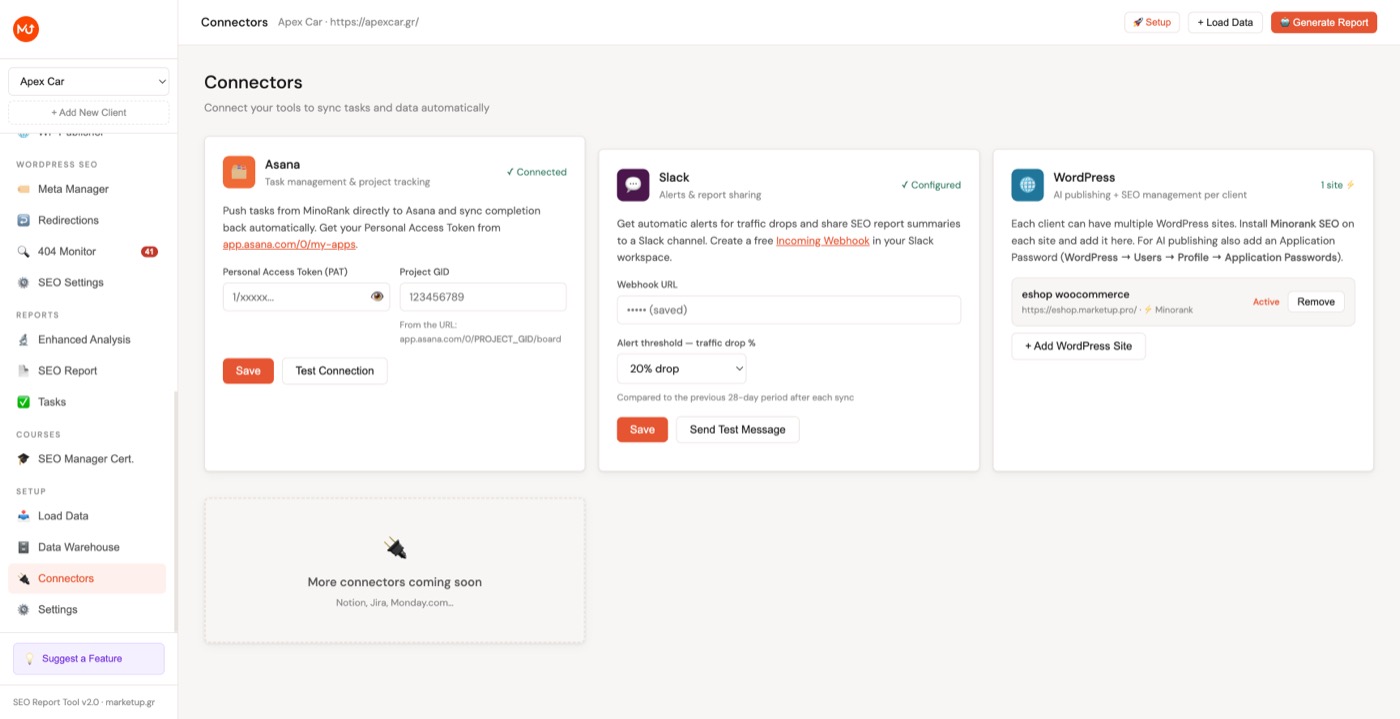
Task: Click the Enhanced Analysis icon
Action: tap(24, 340)
